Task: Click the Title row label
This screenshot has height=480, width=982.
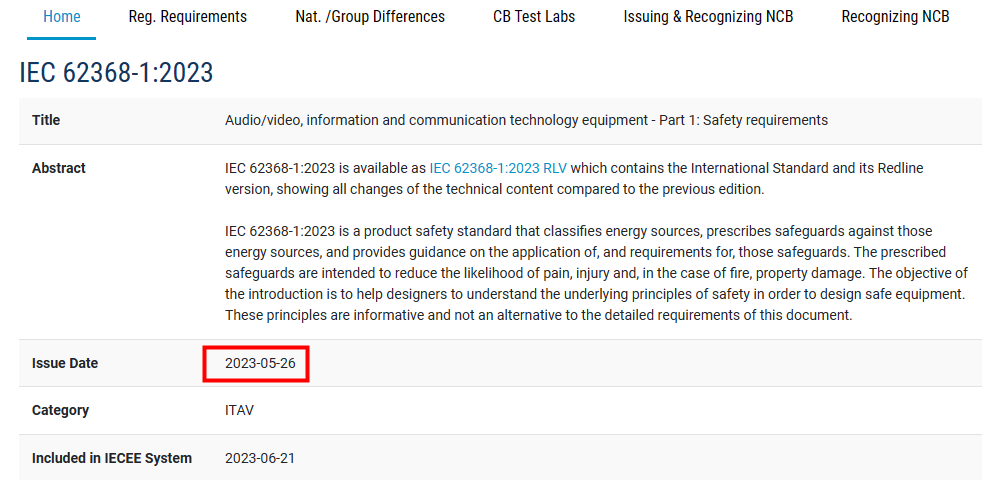Action: click(46, 120)
